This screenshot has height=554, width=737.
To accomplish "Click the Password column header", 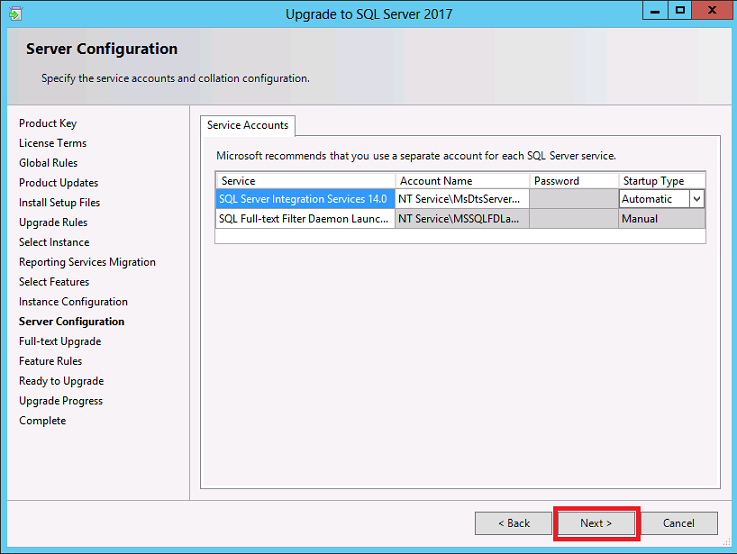I will 574,181.
